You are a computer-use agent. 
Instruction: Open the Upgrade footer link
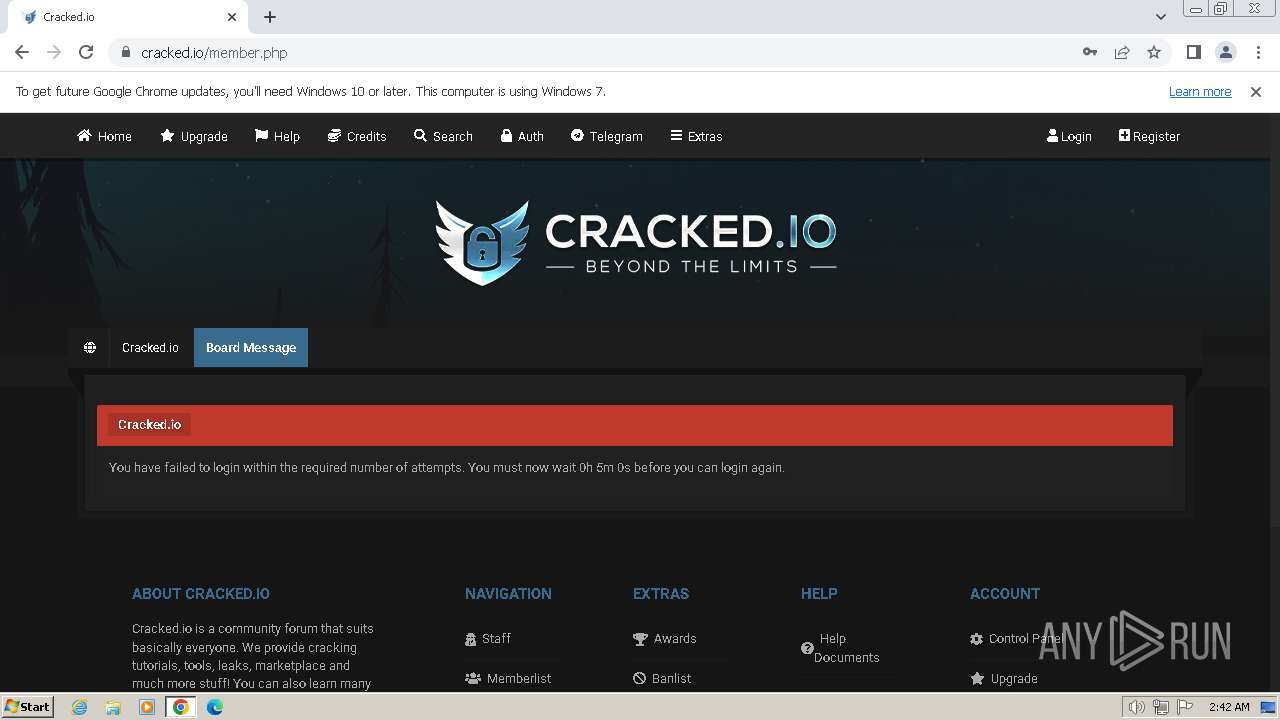click(x=1004, y=678)
